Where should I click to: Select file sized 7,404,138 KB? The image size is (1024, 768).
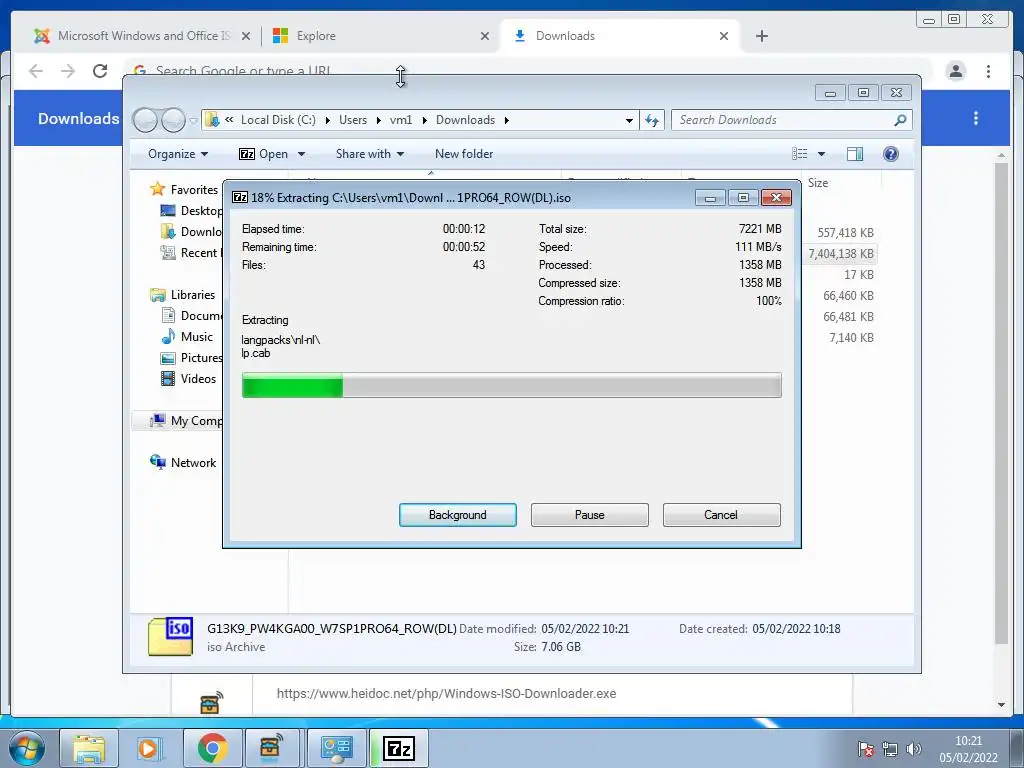click(841, 253)
